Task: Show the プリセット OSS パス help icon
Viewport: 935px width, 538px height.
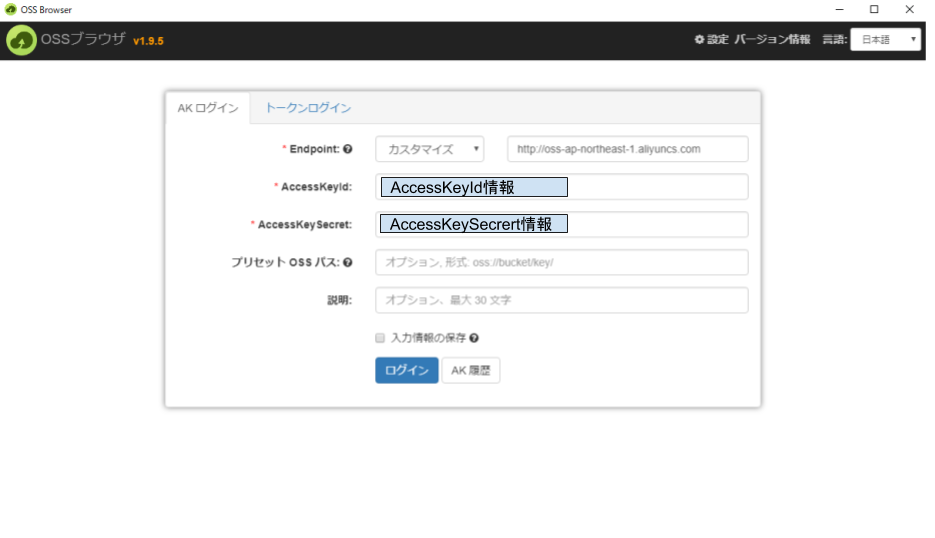Action: pyautogui.click(x=348, y=262)
